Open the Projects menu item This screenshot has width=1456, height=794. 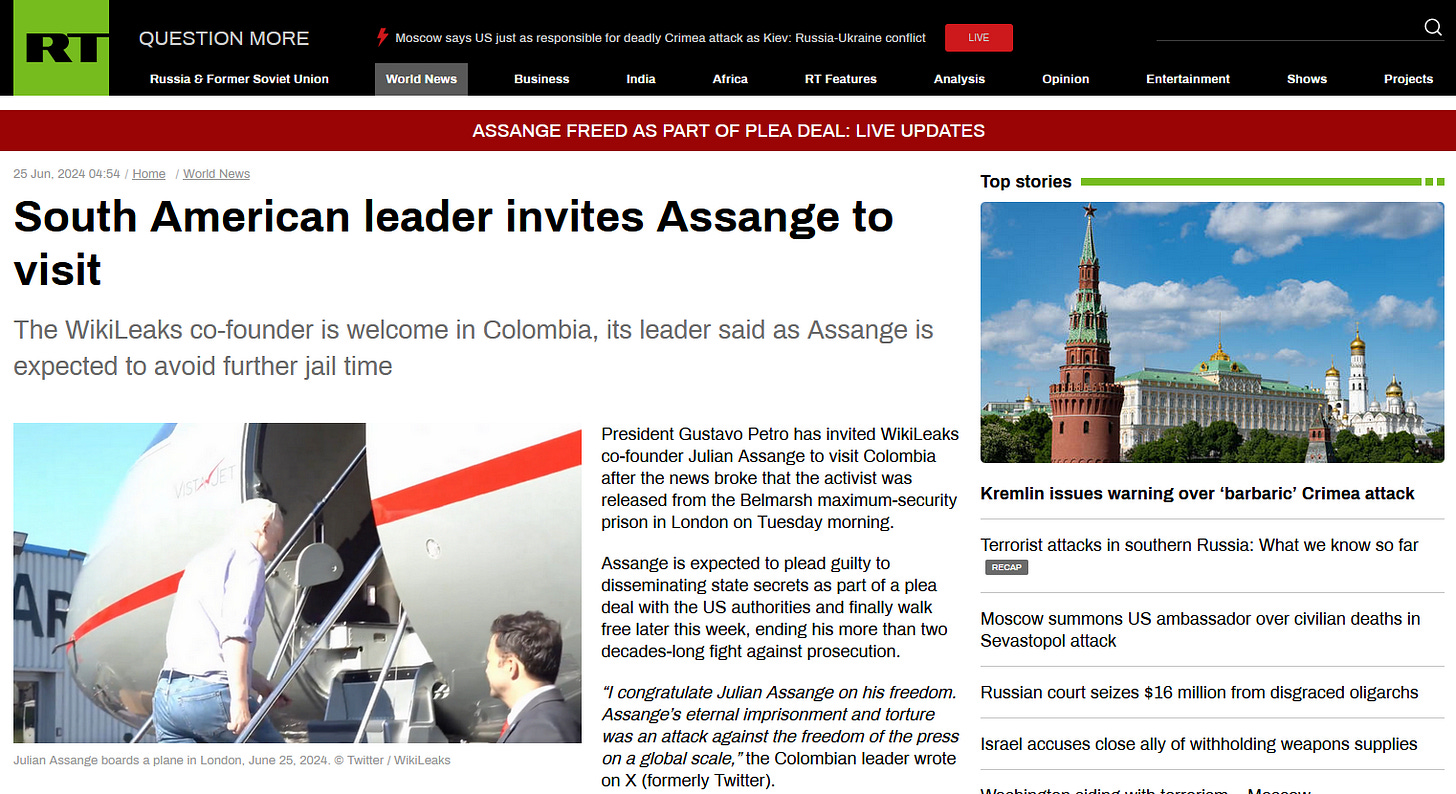[x=1408, y=79]
